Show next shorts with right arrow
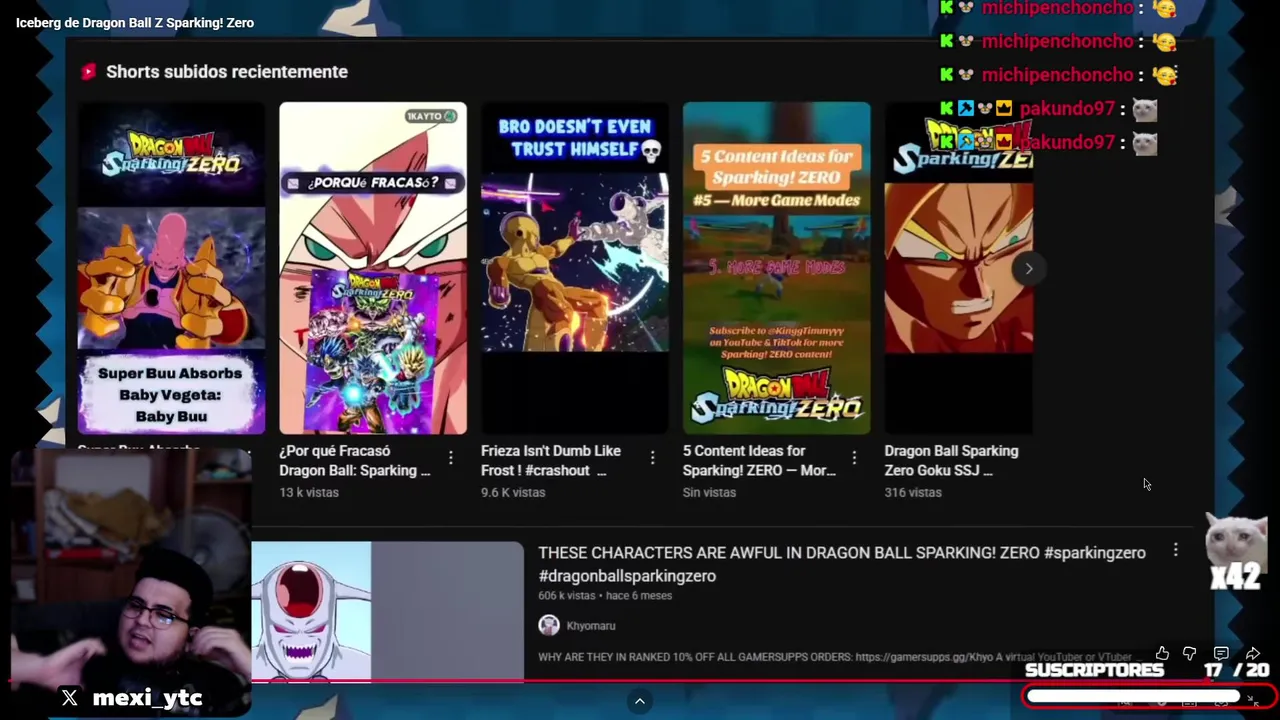The height and width of the screenshot is (720, 1280). [x=1028, y=268]
